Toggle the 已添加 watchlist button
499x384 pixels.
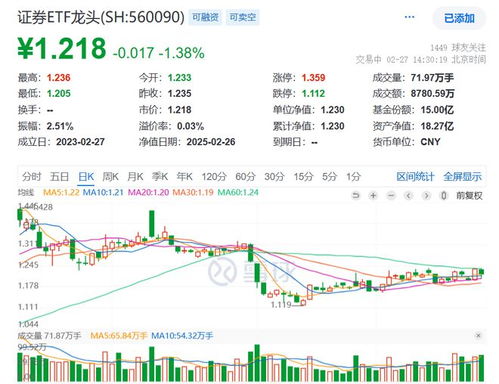(x=459, y=18)
